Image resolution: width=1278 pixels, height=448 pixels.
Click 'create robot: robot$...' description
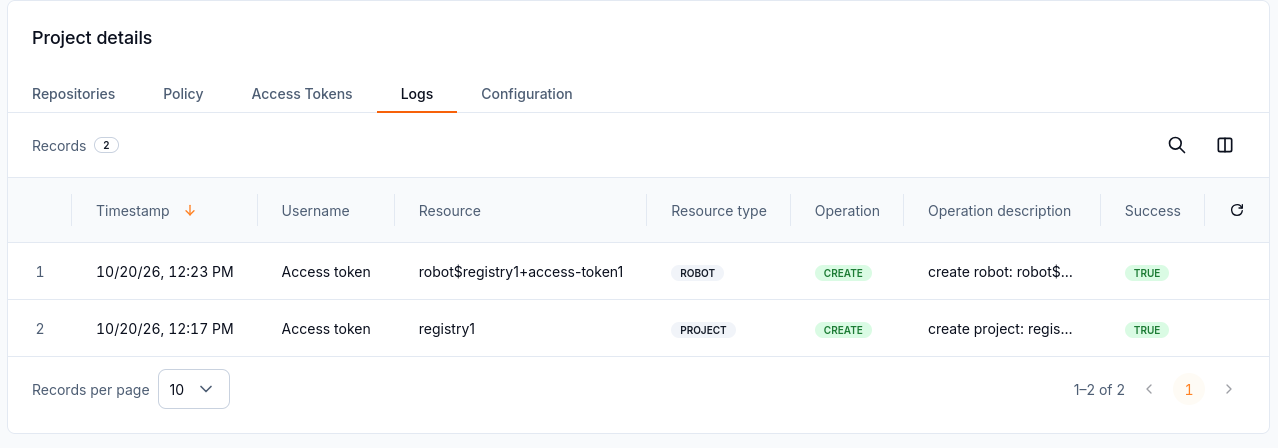pyautogui.click(x=1000, y=272)
